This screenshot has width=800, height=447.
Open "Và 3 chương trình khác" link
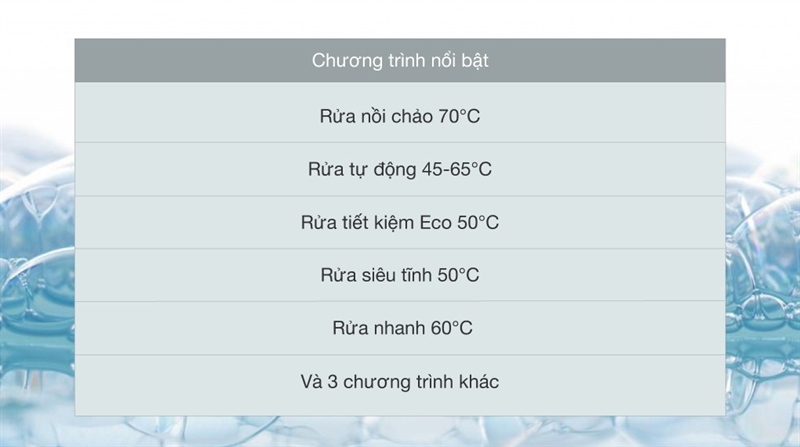(x=400, y=381)
